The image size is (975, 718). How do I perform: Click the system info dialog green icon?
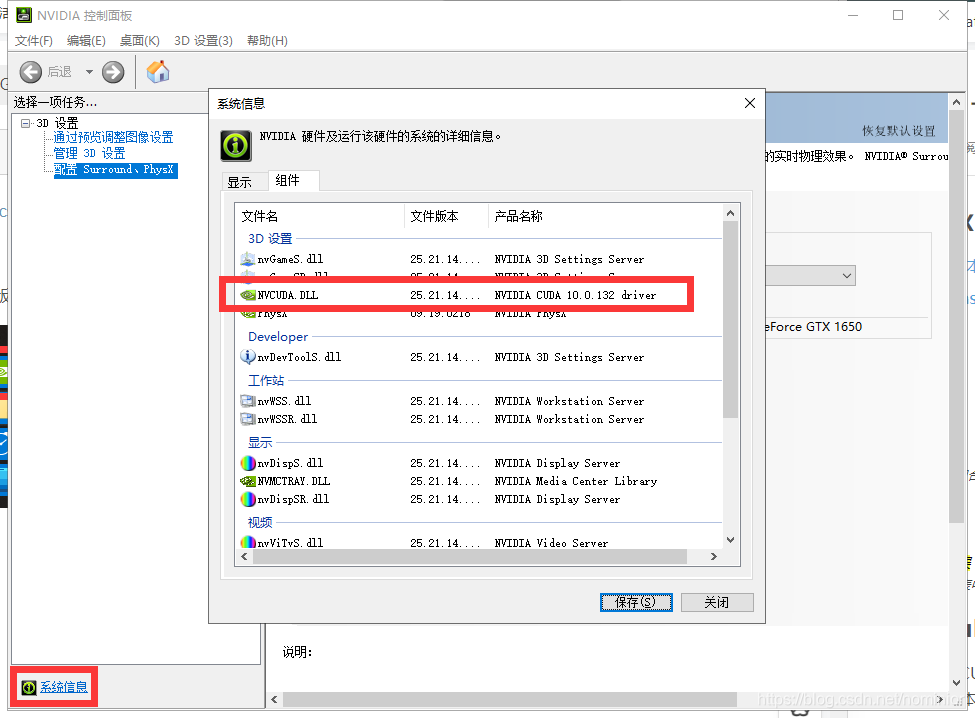[x=236, y=146]
